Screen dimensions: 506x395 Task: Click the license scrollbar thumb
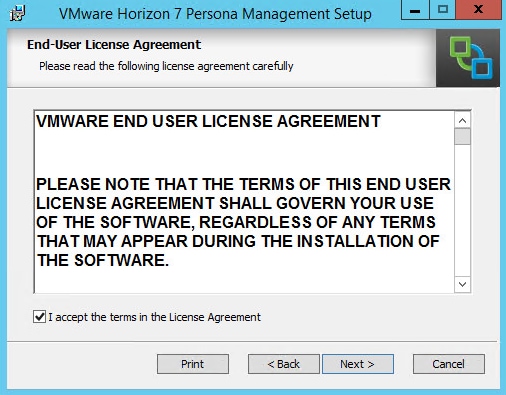click(462, 137)
